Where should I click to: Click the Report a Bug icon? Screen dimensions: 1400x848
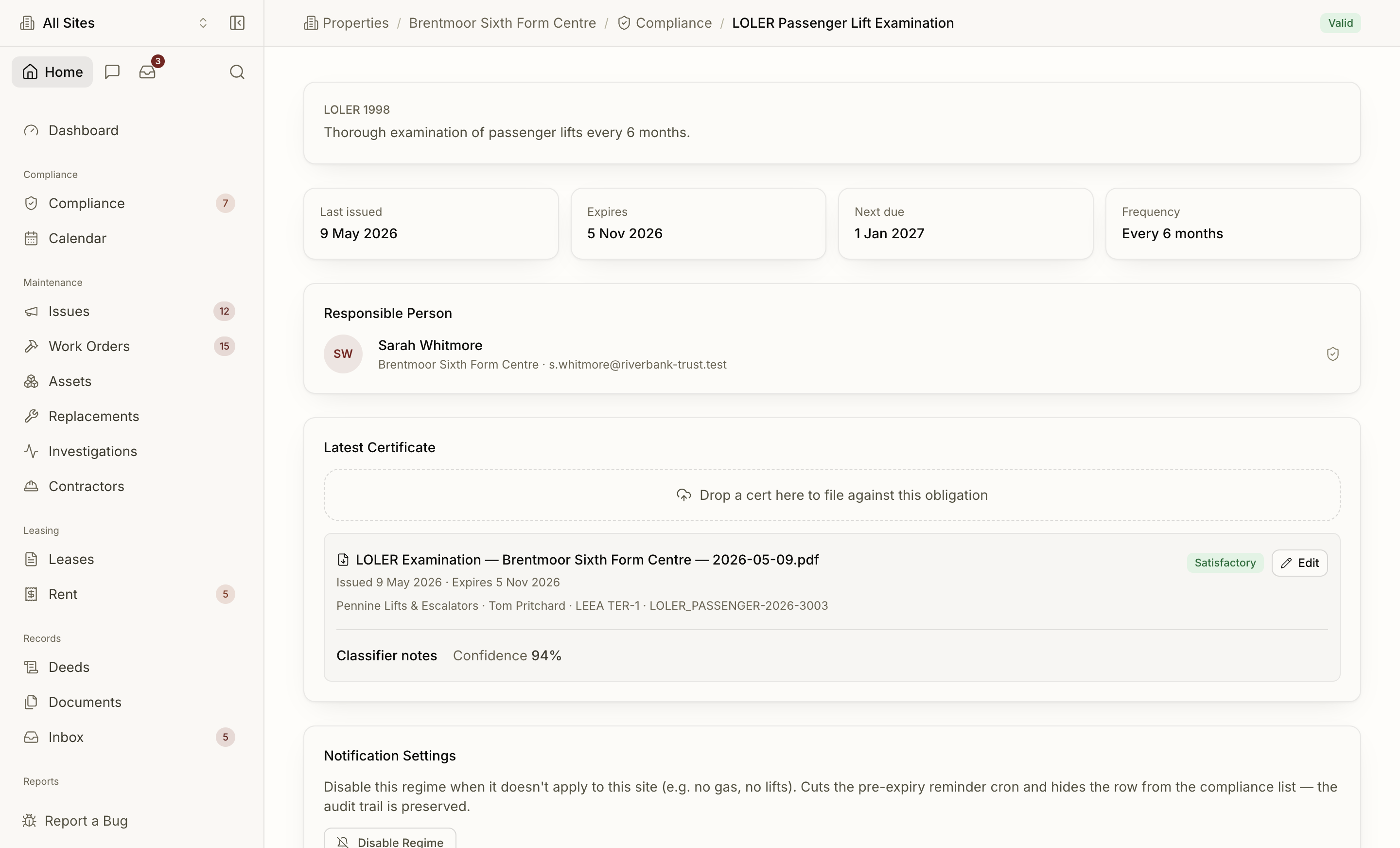[x=30, y=820]
